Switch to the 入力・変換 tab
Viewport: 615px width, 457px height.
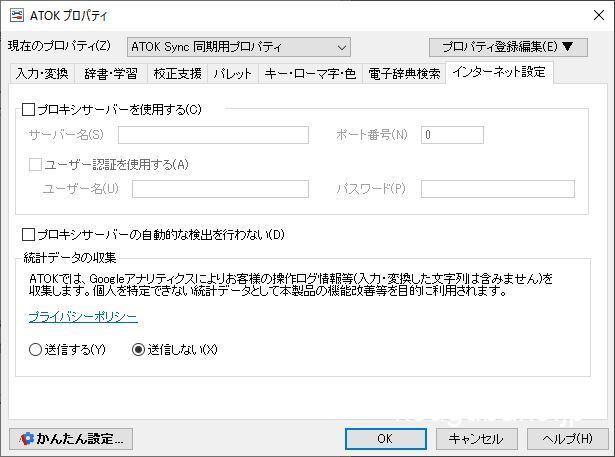point(42,74)
